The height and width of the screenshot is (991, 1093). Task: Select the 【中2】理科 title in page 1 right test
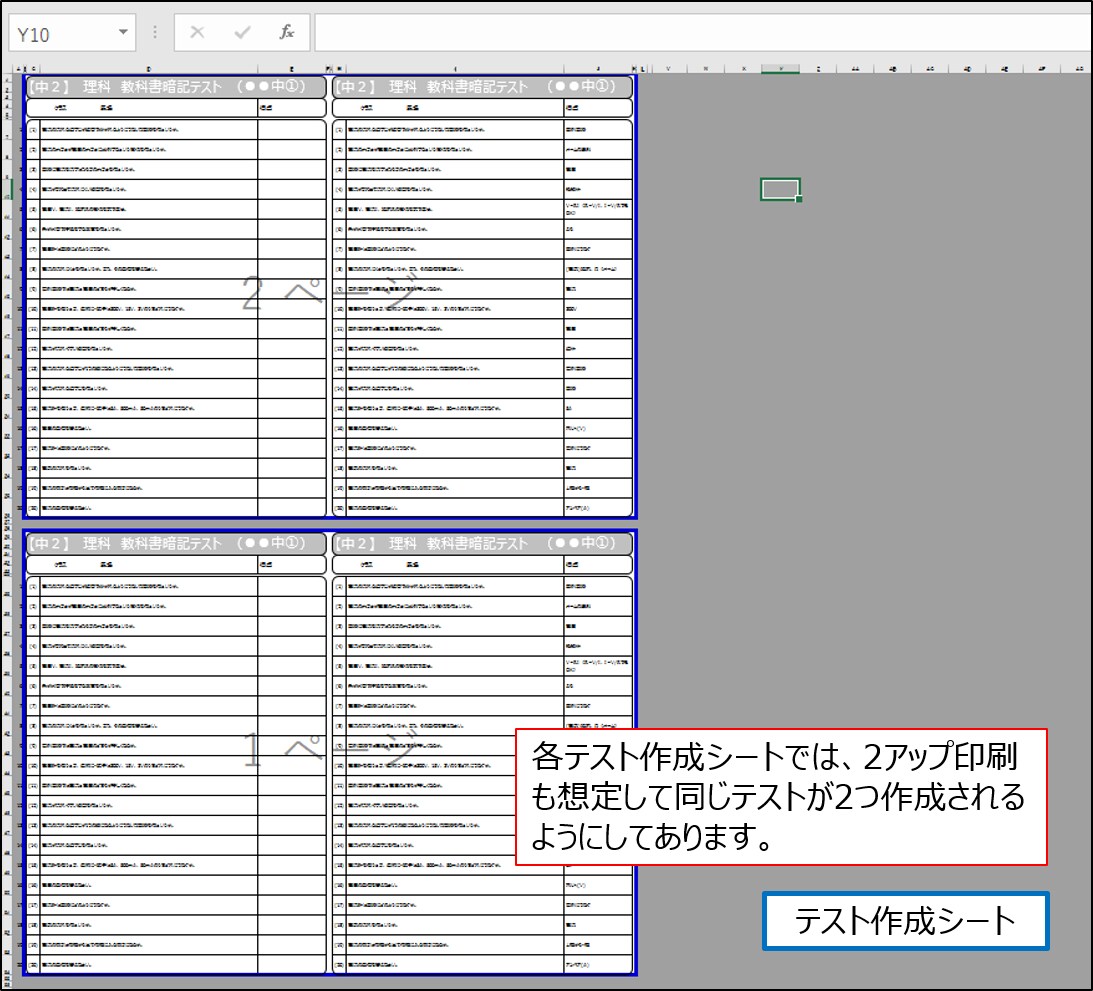pos(482,544)
